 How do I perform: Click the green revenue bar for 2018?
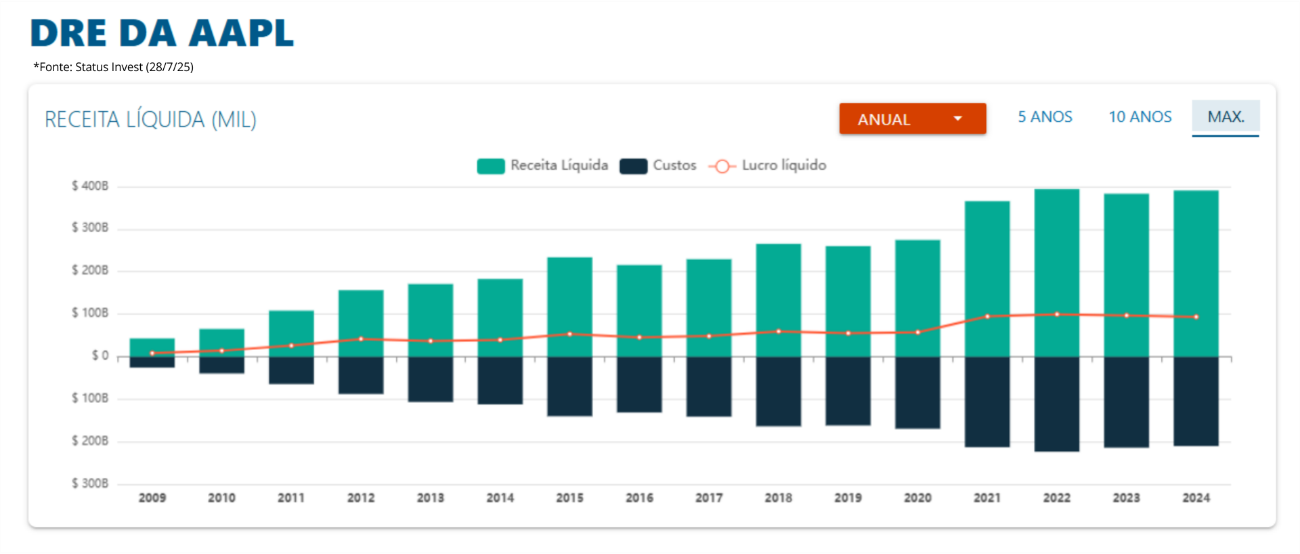click(x=778, y=300)
